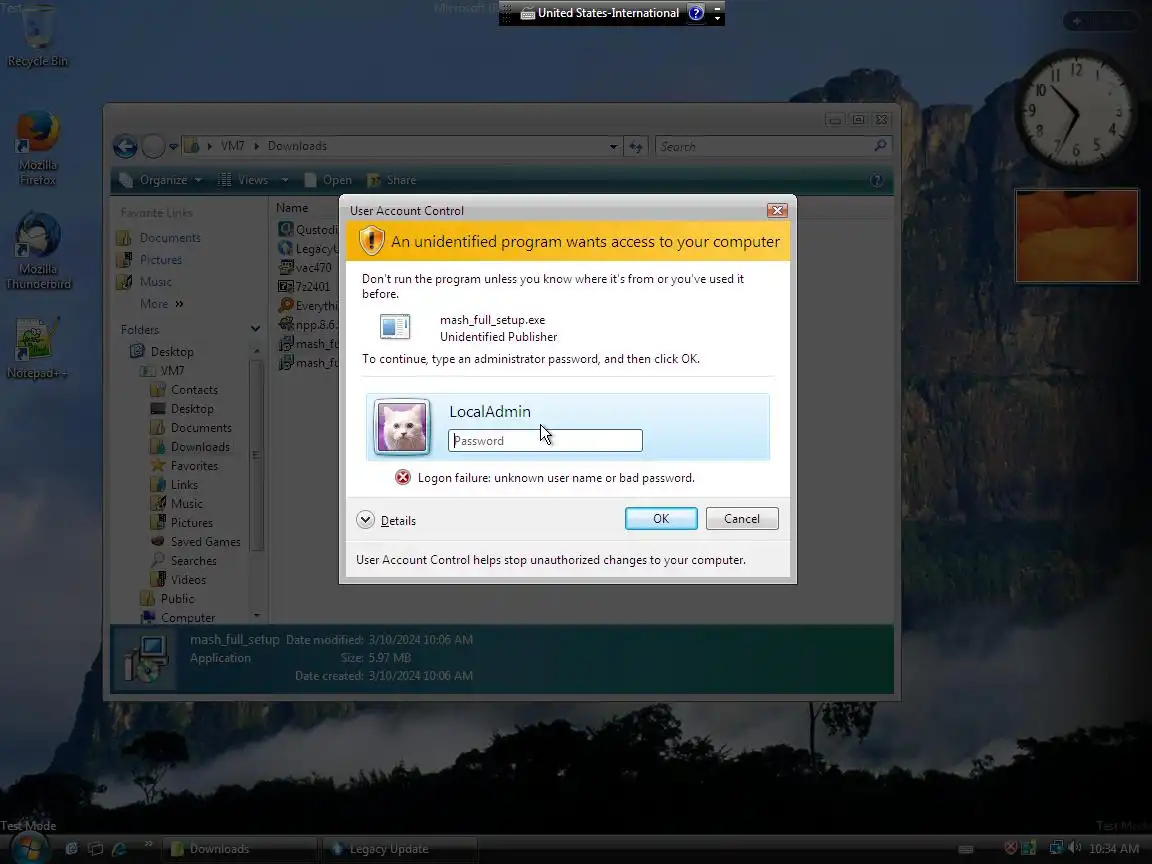Viewport: 1152px width, 864px height.
Task: Select the LocalAdmin cat account picture
Action: tap(402, 427)
